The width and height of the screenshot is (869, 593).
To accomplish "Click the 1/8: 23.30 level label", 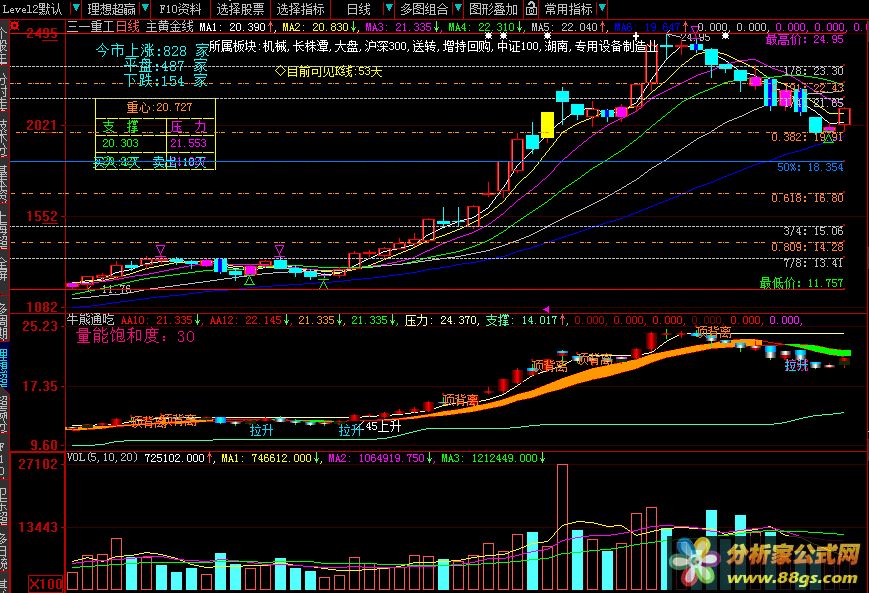I will tap(814, 71).
